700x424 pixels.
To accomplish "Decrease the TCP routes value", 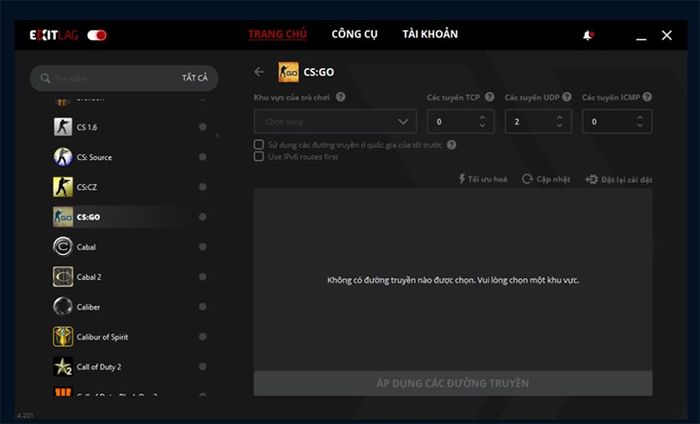I will (x=482, y=125).
